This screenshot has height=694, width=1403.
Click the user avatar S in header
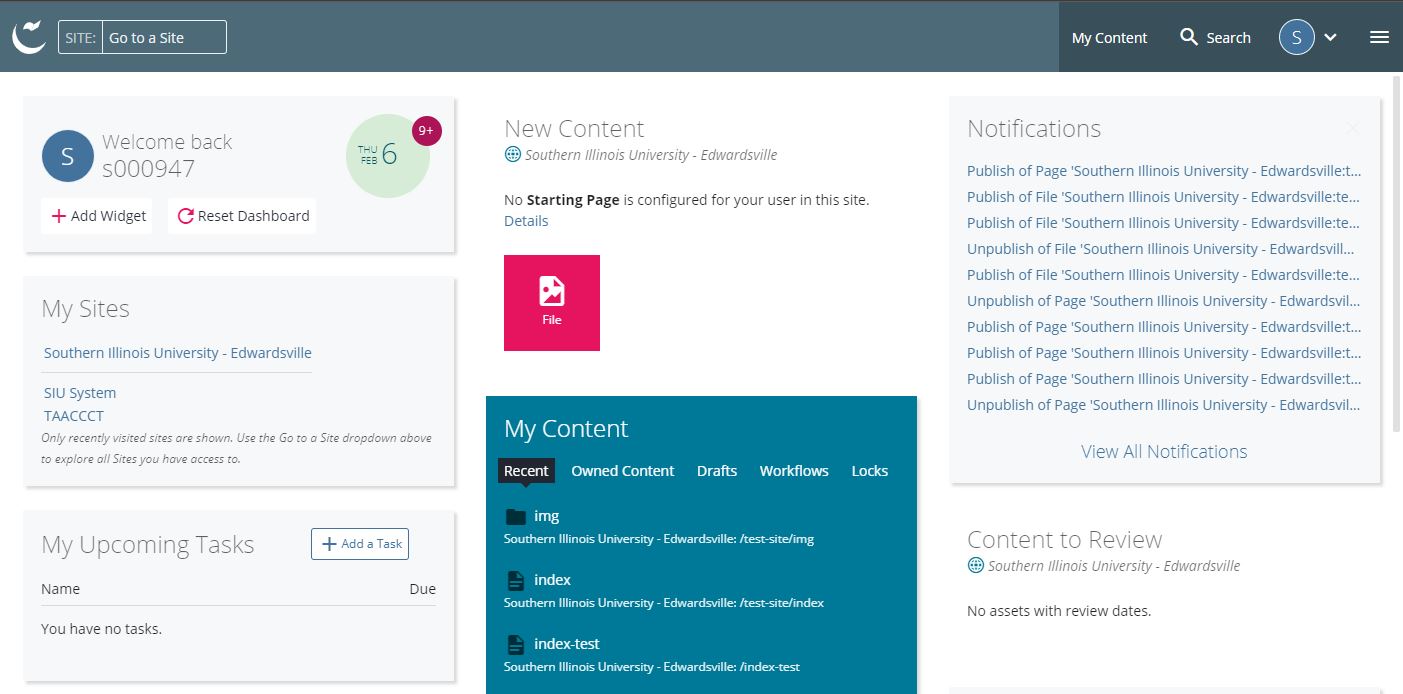(1296, 37)
